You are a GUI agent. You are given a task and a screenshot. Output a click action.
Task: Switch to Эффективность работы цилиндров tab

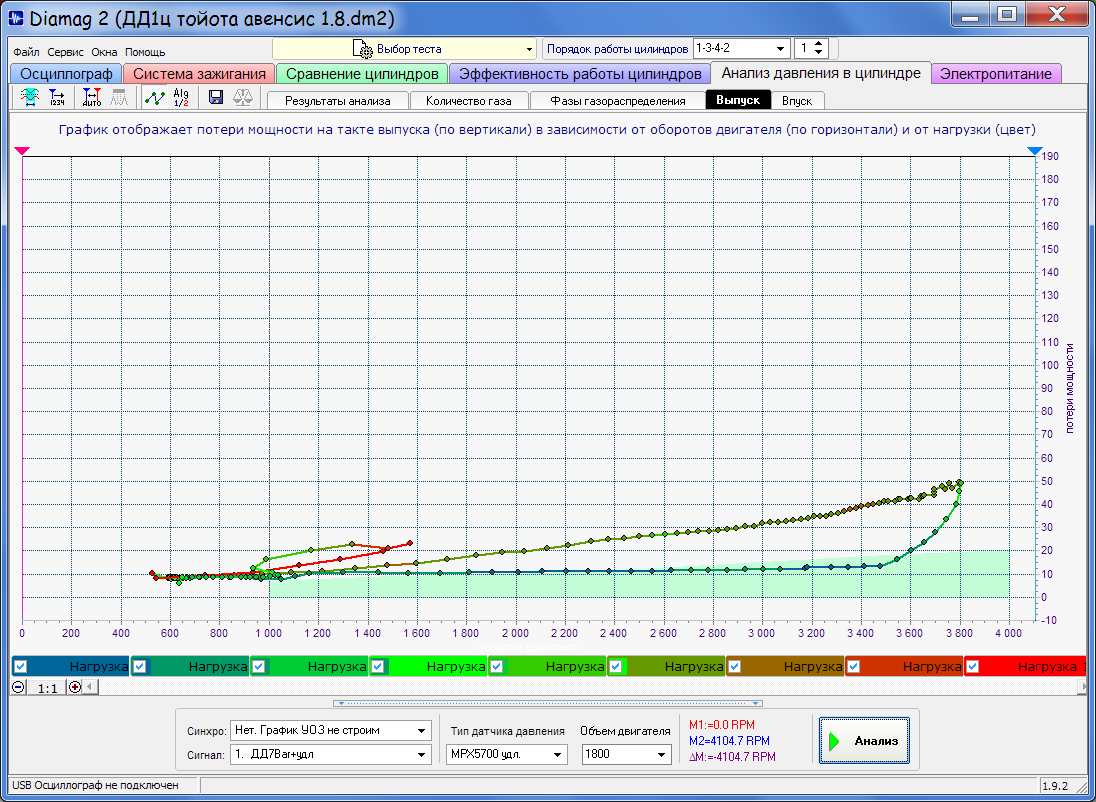[x=579, y=73]
